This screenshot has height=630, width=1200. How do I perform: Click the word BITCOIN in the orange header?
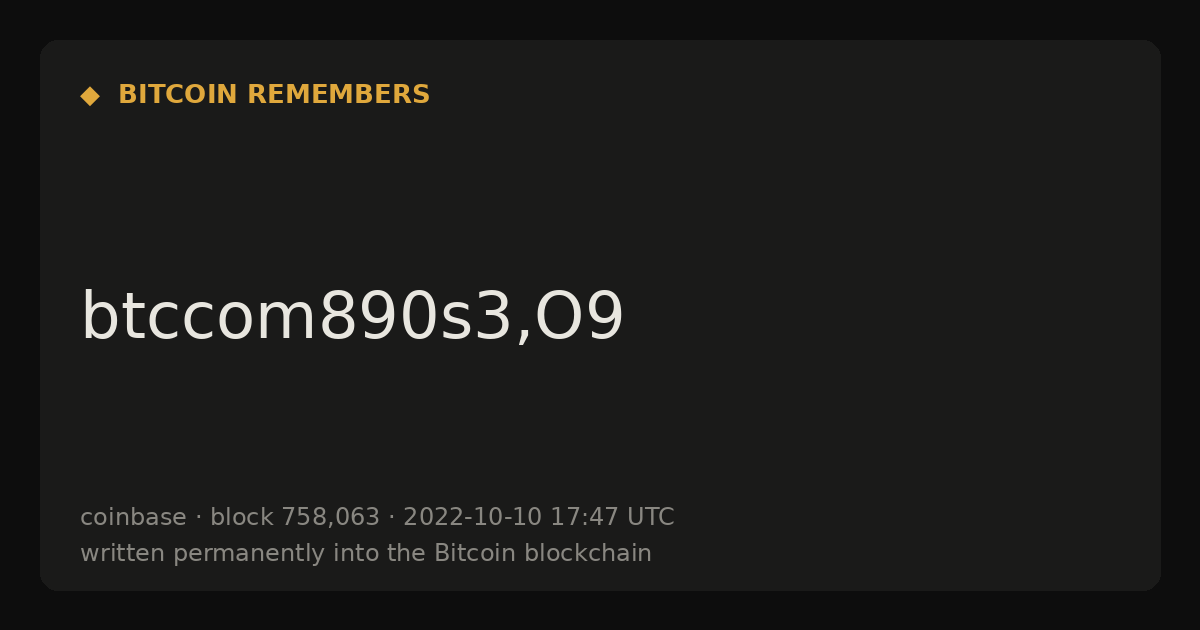pyautogui.click(x=178, y=95)
